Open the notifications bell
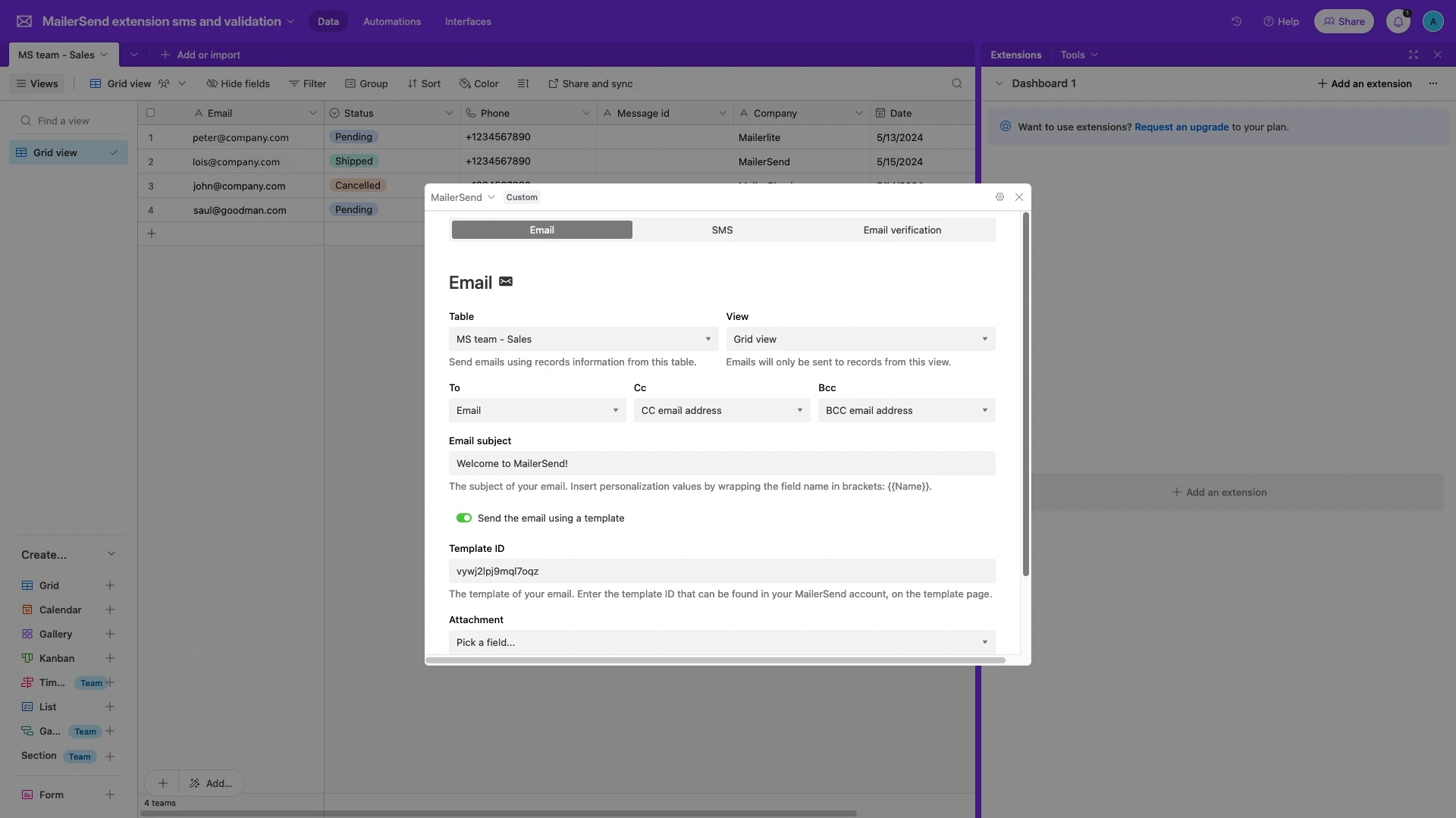1456x818 pixels. pyautogui.click(x=1398, y=21)
